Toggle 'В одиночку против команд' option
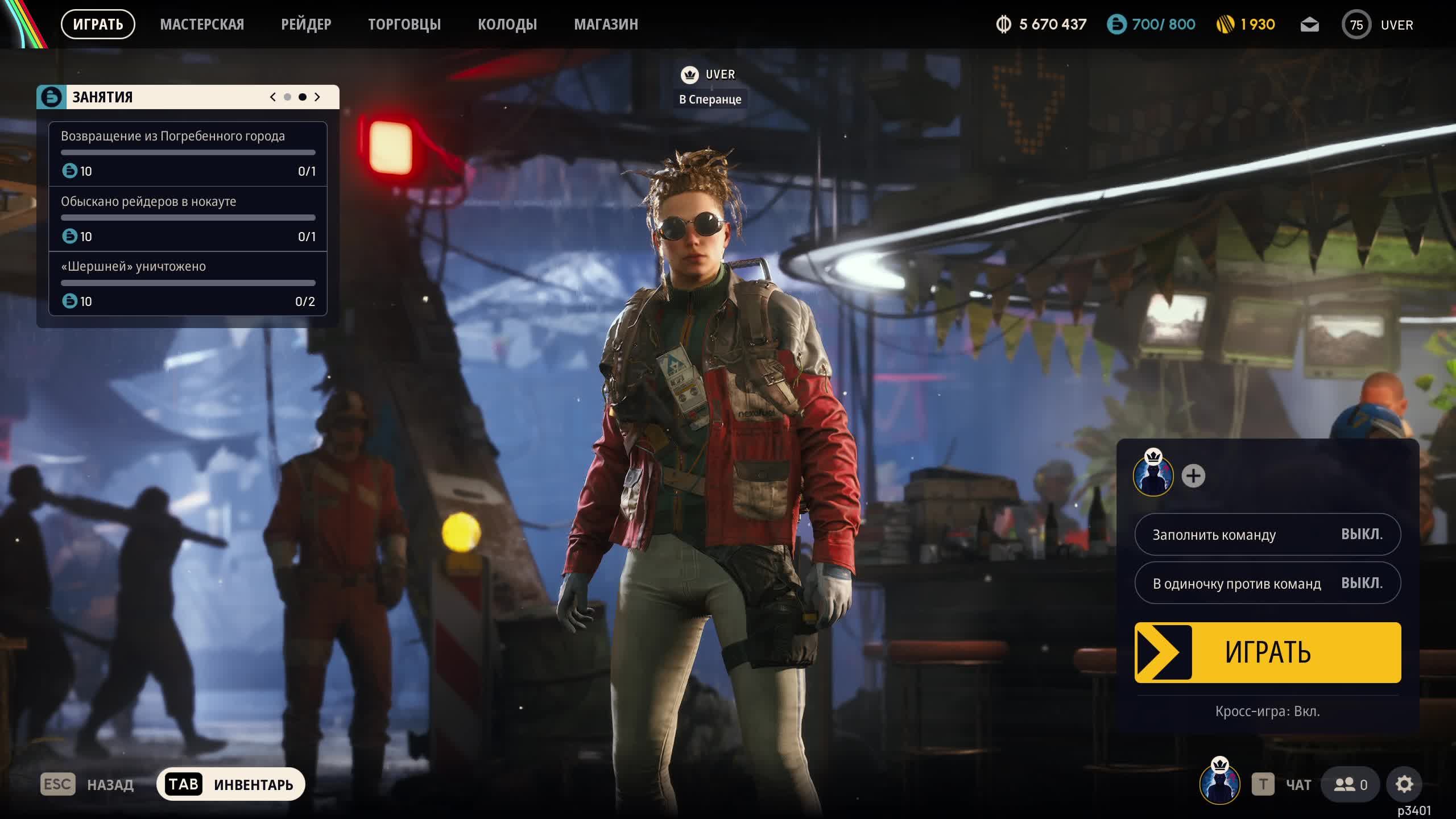Viewport: 1456px width, 819px height. tap(1267, 584)
